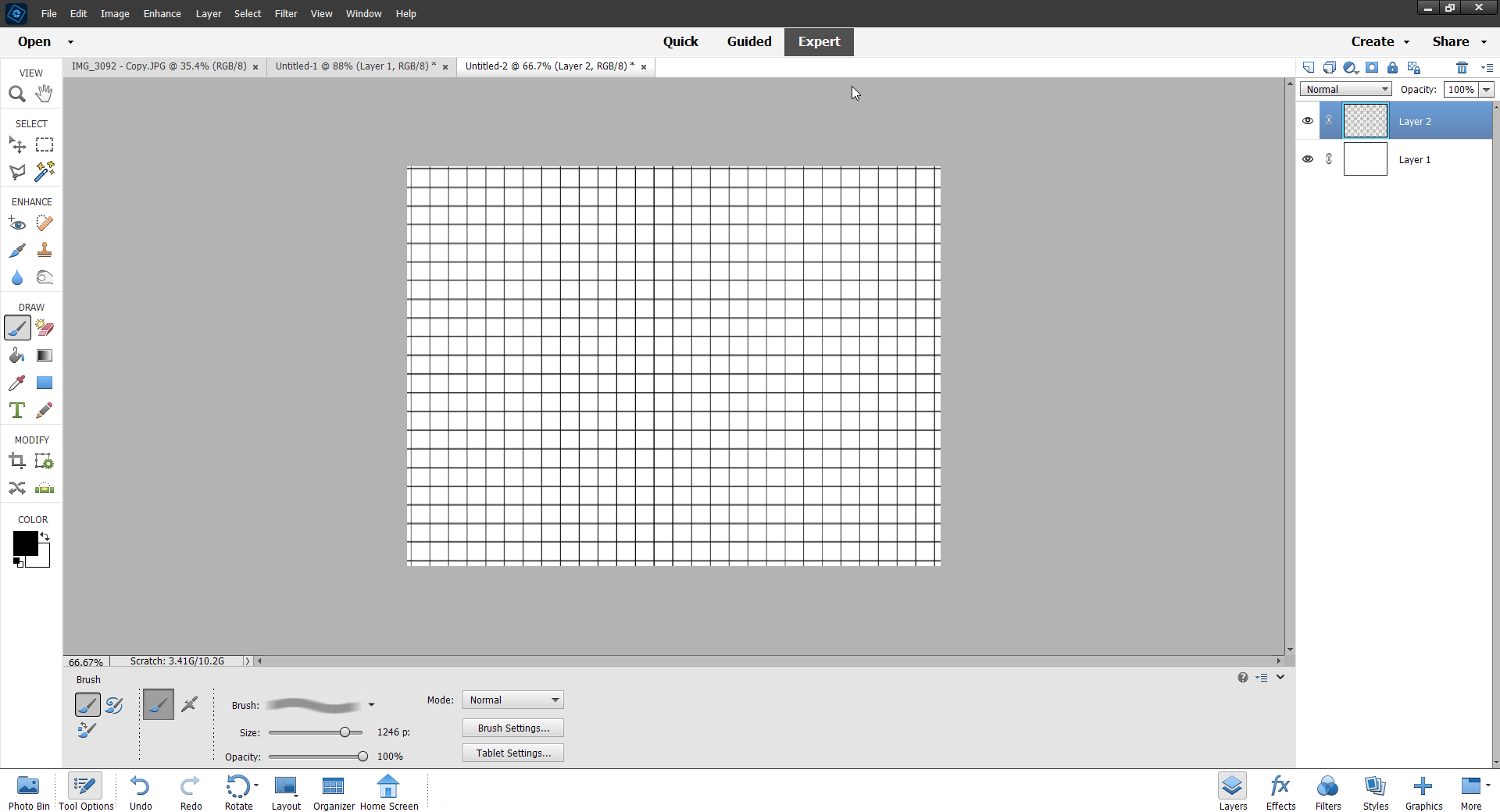Hide Layer 2 visibility
This screenshot has height=812, width=1500.
coord(1308,121)
